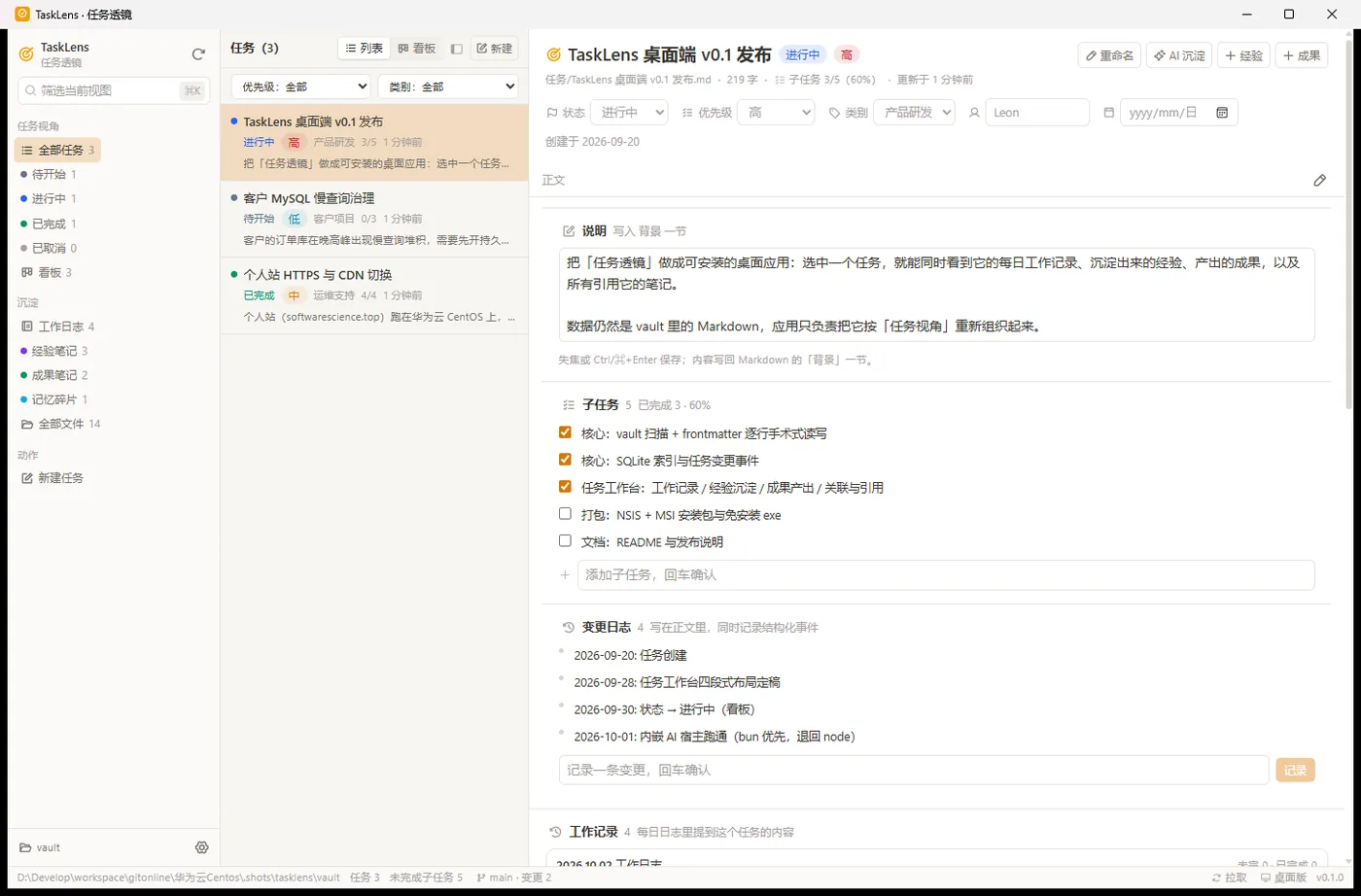
Task: Click the vault folder at sidebar bottom
Action: [x=40, y=847]
